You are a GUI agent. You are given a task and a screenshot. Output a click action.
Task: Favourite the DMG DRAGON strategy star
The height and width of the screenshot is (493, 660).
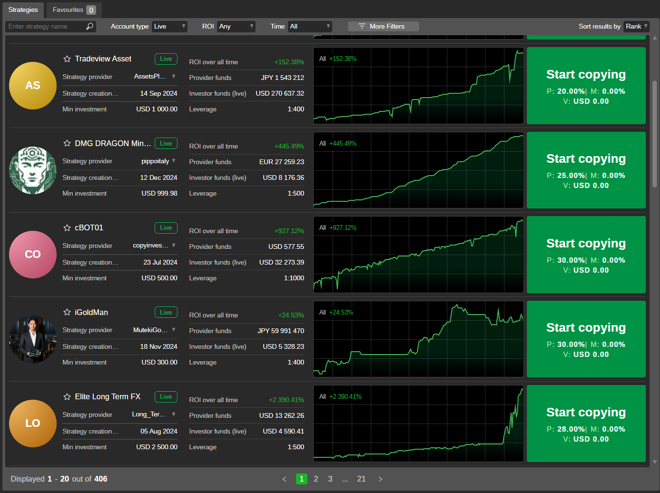tap(67, 144)
